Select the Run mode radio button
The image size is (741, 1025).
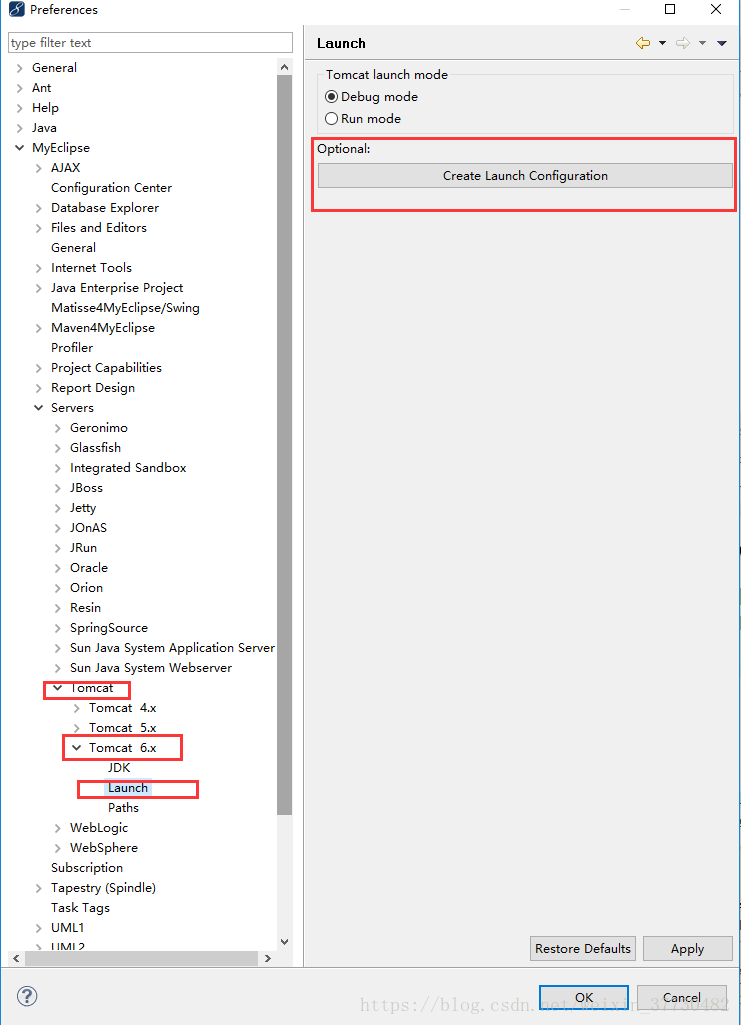click(x=331, y=119)
